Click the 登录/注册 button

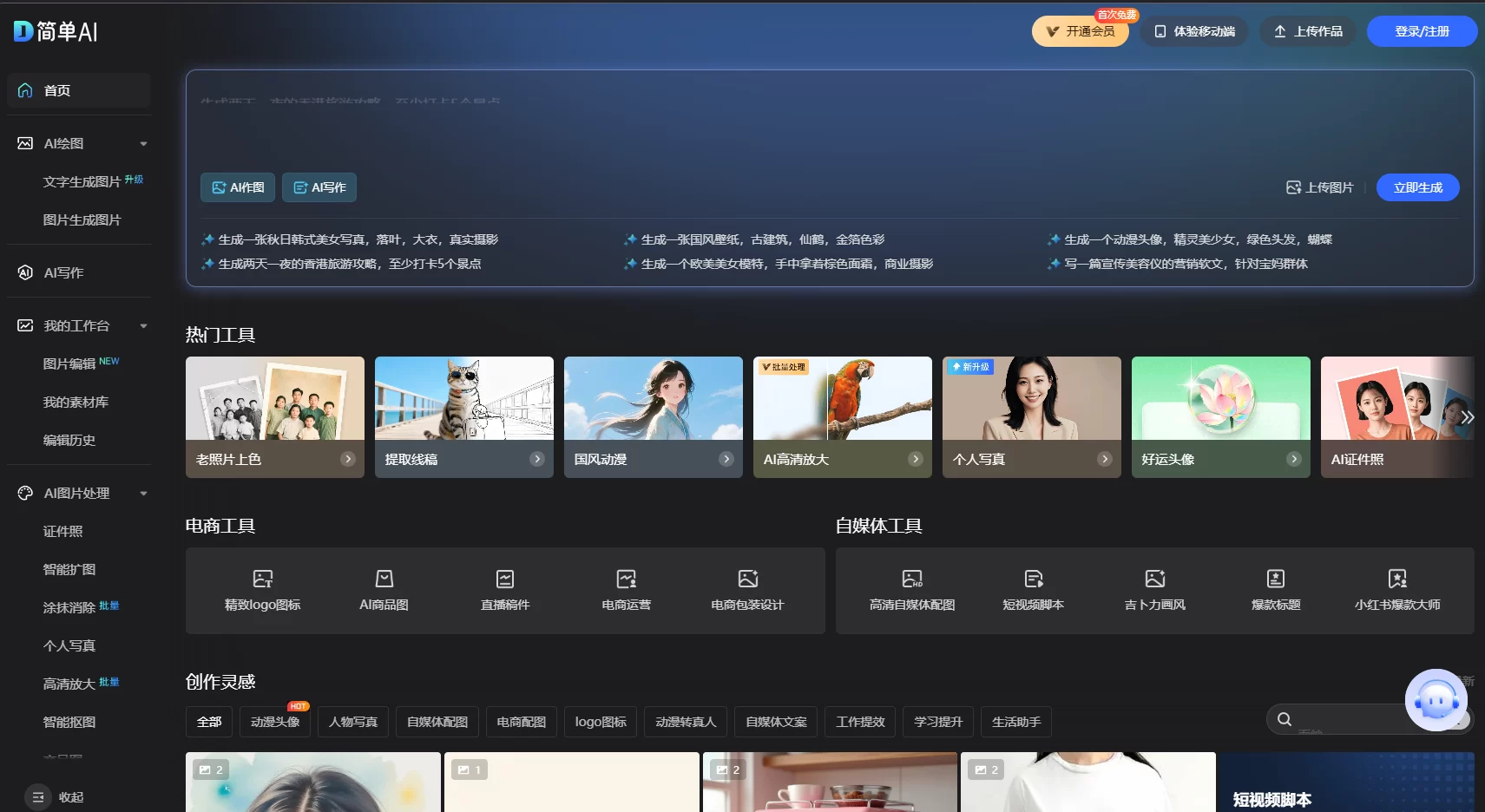[x=1421, y=31]
